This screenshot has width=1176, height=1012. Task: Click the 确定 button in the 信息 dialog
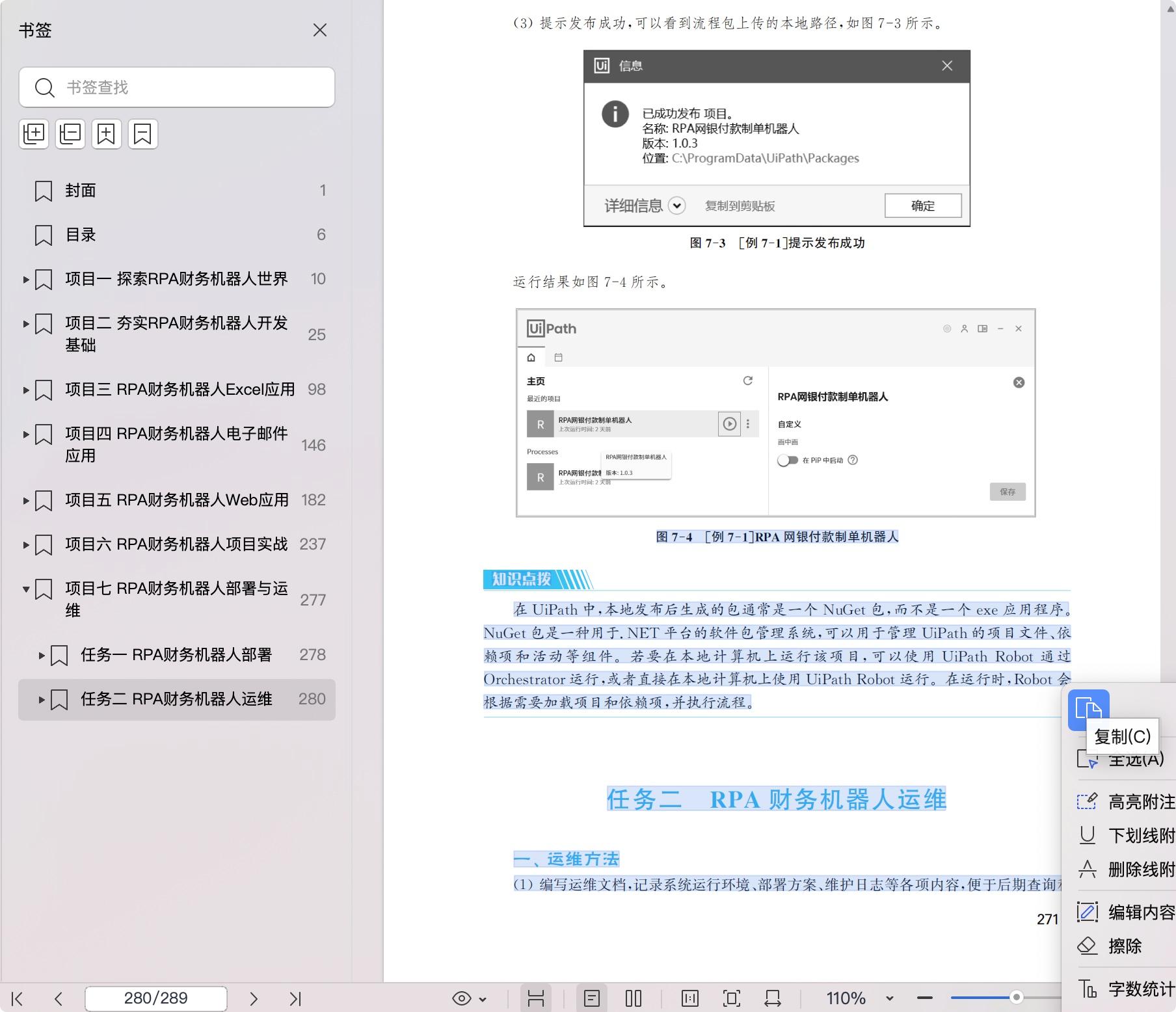tap(923, 206)
